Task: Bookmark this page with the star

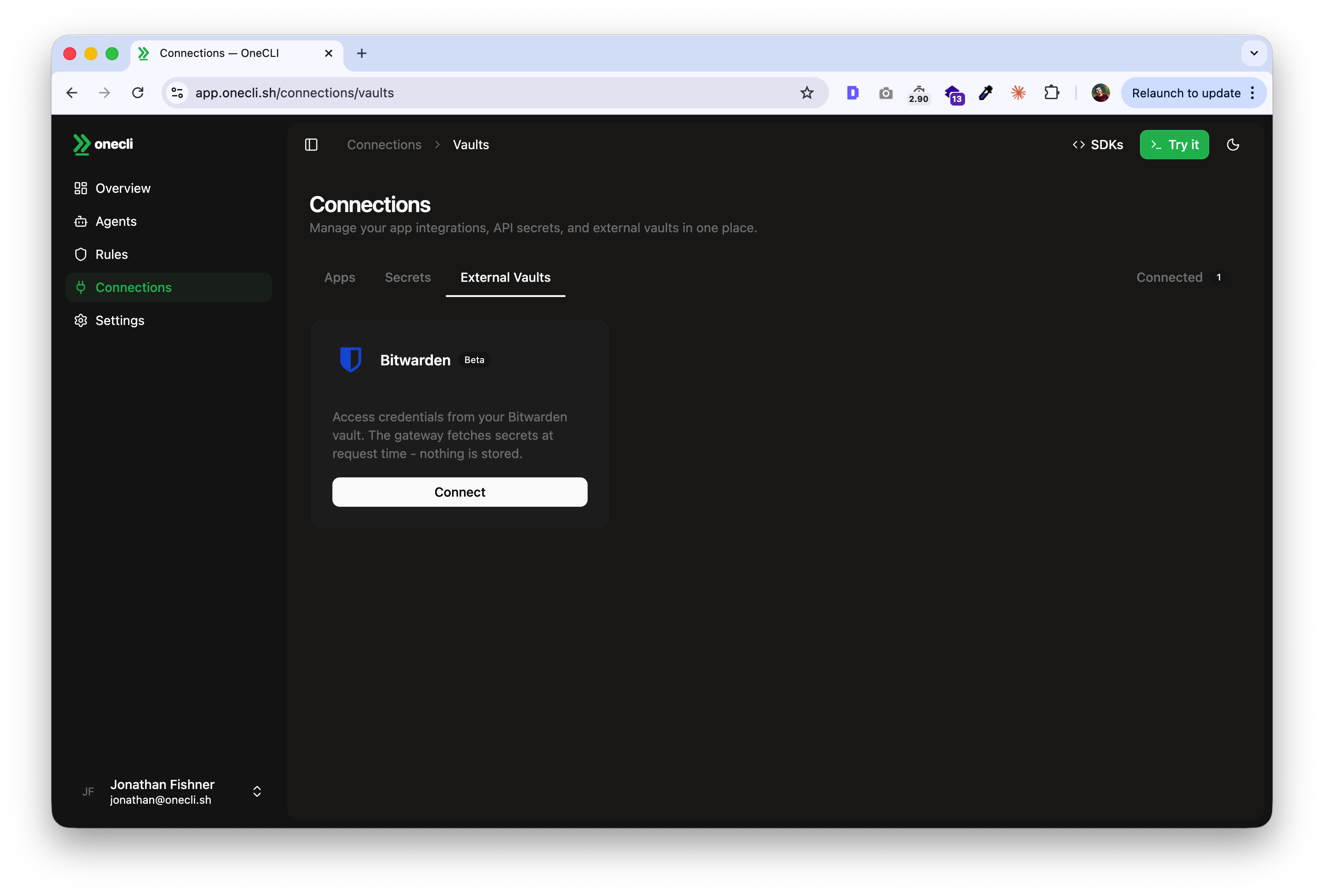Action: 806,92
